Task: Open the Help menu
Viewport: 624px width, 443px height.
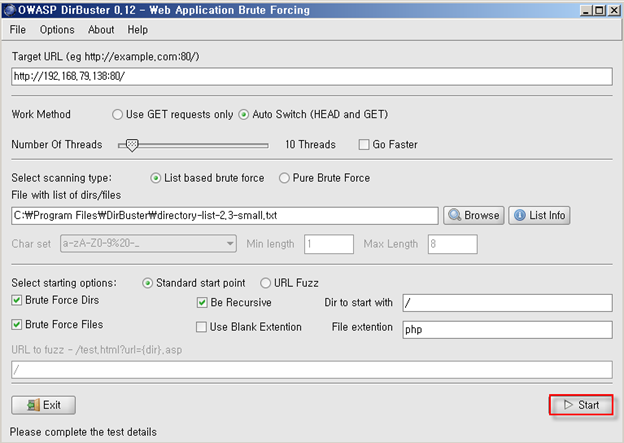Action: [138, 30]
